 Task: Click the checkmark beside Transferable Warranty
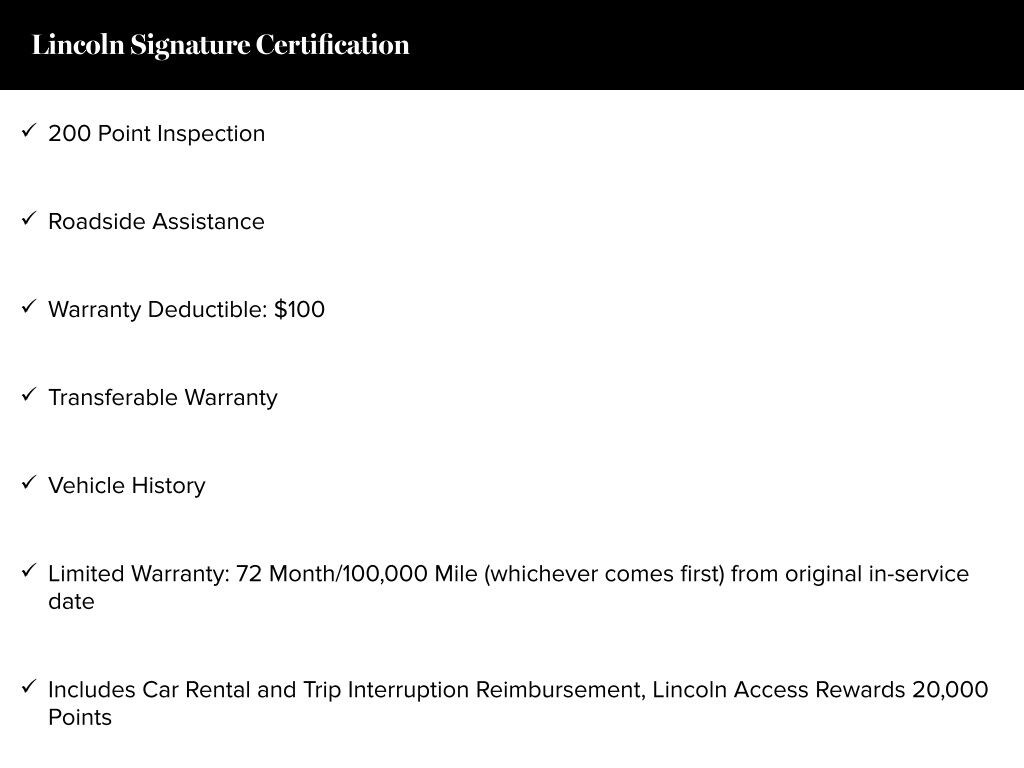click(x=28, y=395)
